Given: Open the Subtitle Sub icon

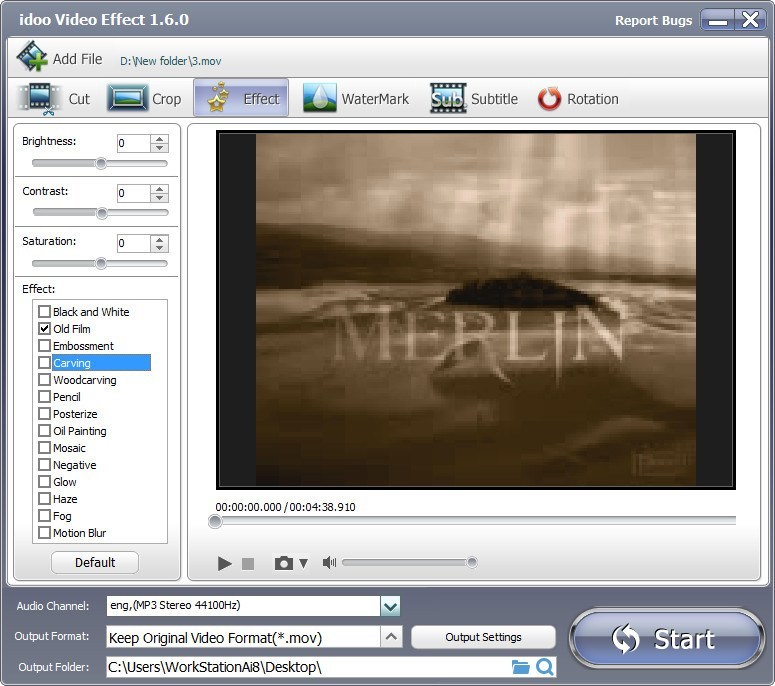Looking at the screenshot, I should [448, 98].
